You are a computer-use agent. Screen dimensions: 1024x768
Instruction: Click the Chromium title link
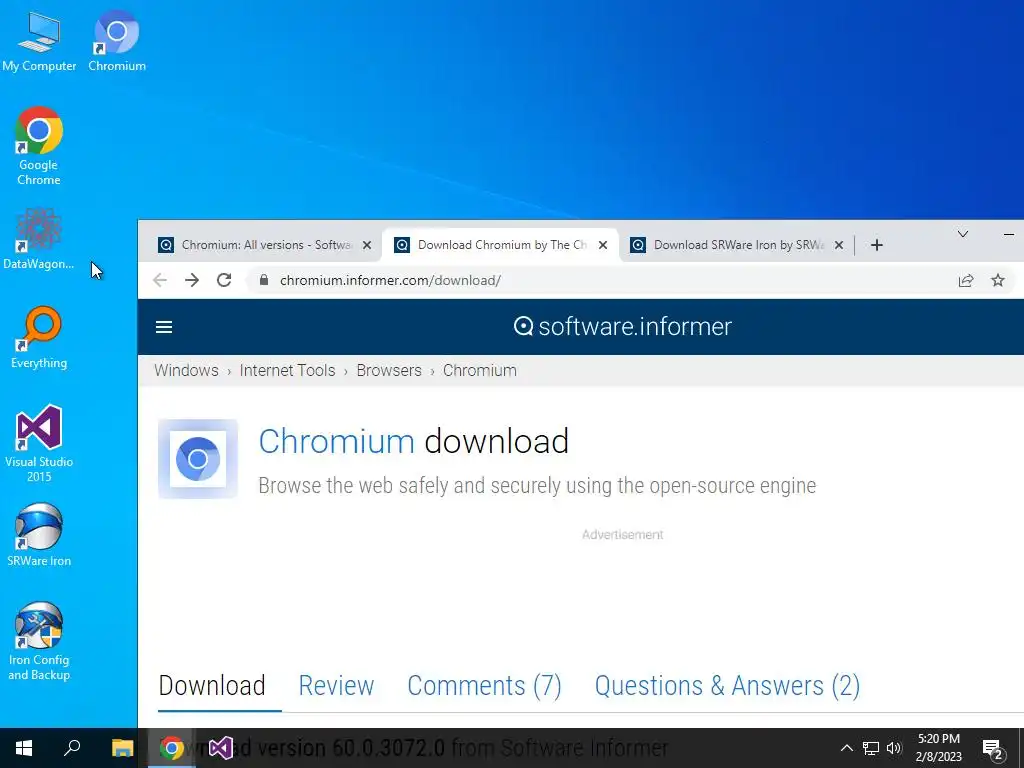click(336, 441)
